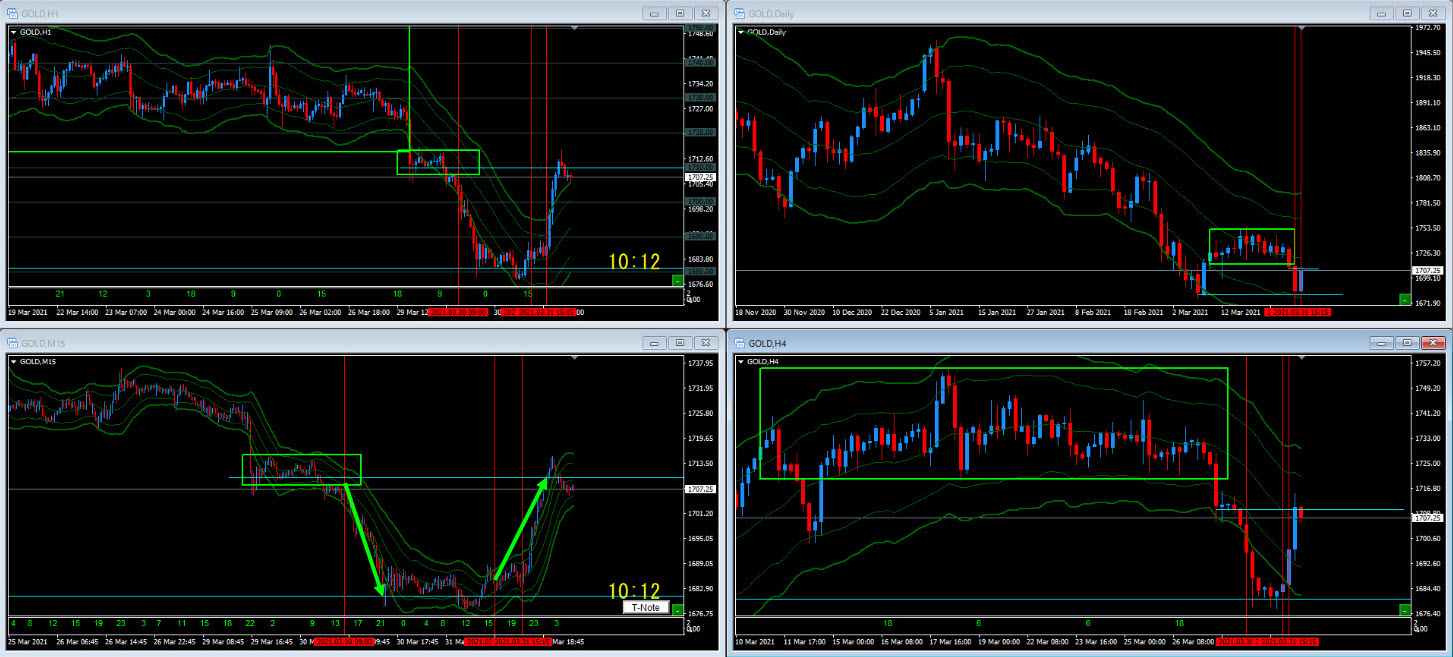Click the 1707.25 current price label in H1
This screenshot has height=657, width=1453.
coord(699,177)
